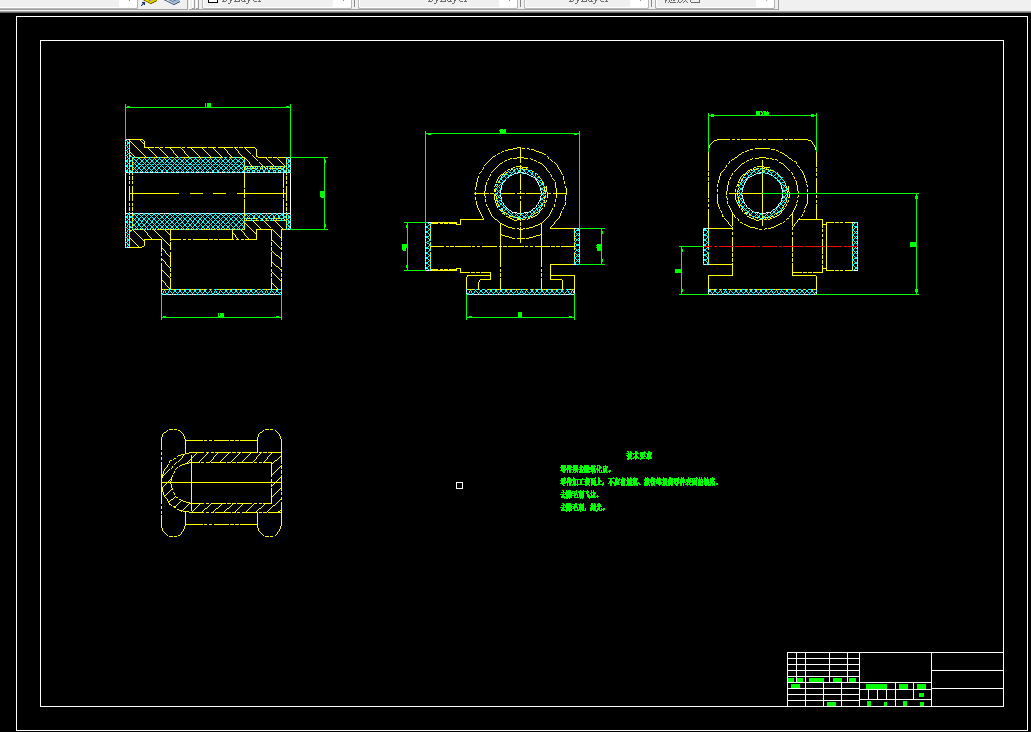
Task: Click the layer previous icon with yellow stack
Action: (150, 2)
